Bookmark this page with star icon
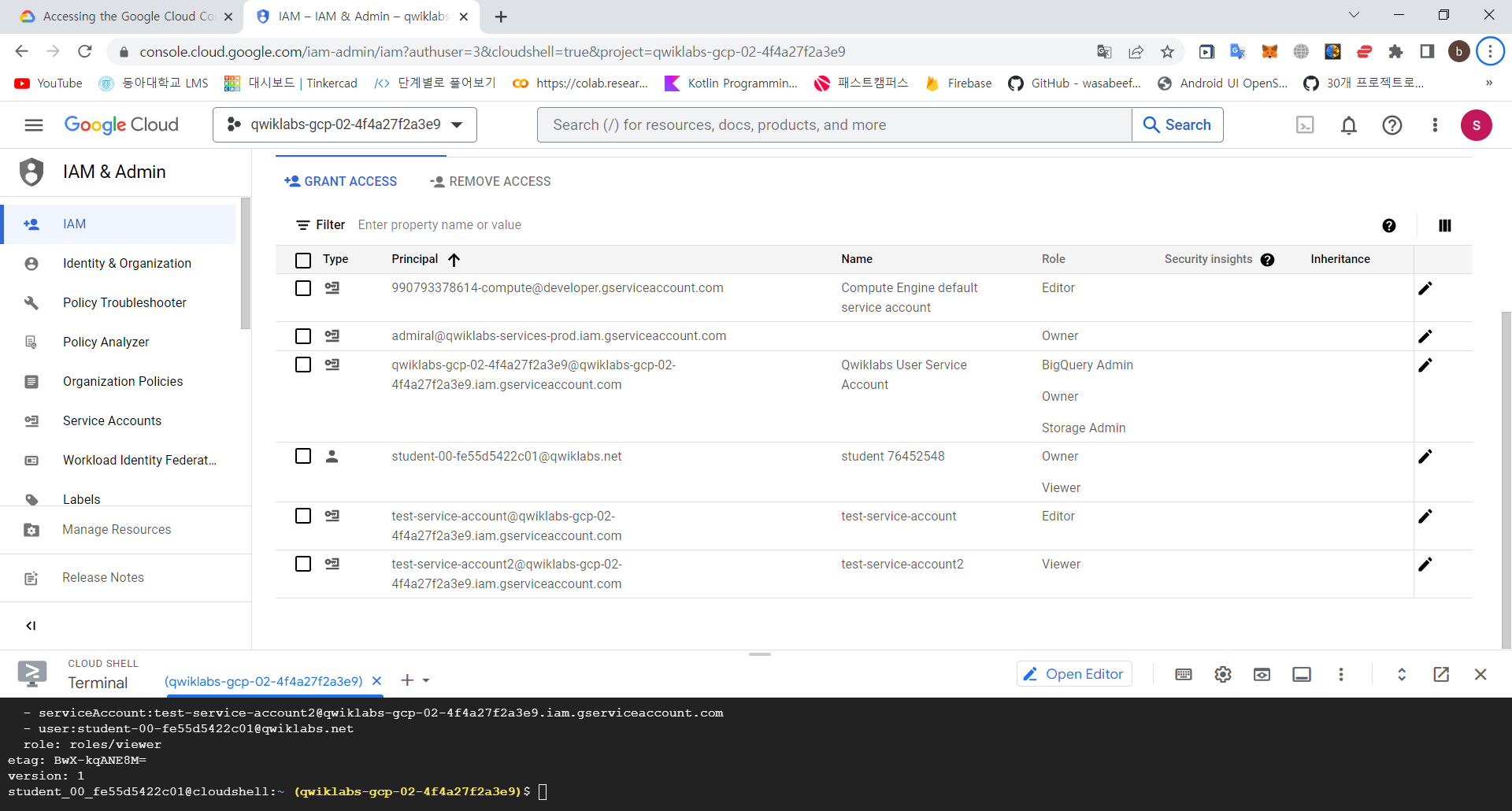 point(1167,52)
